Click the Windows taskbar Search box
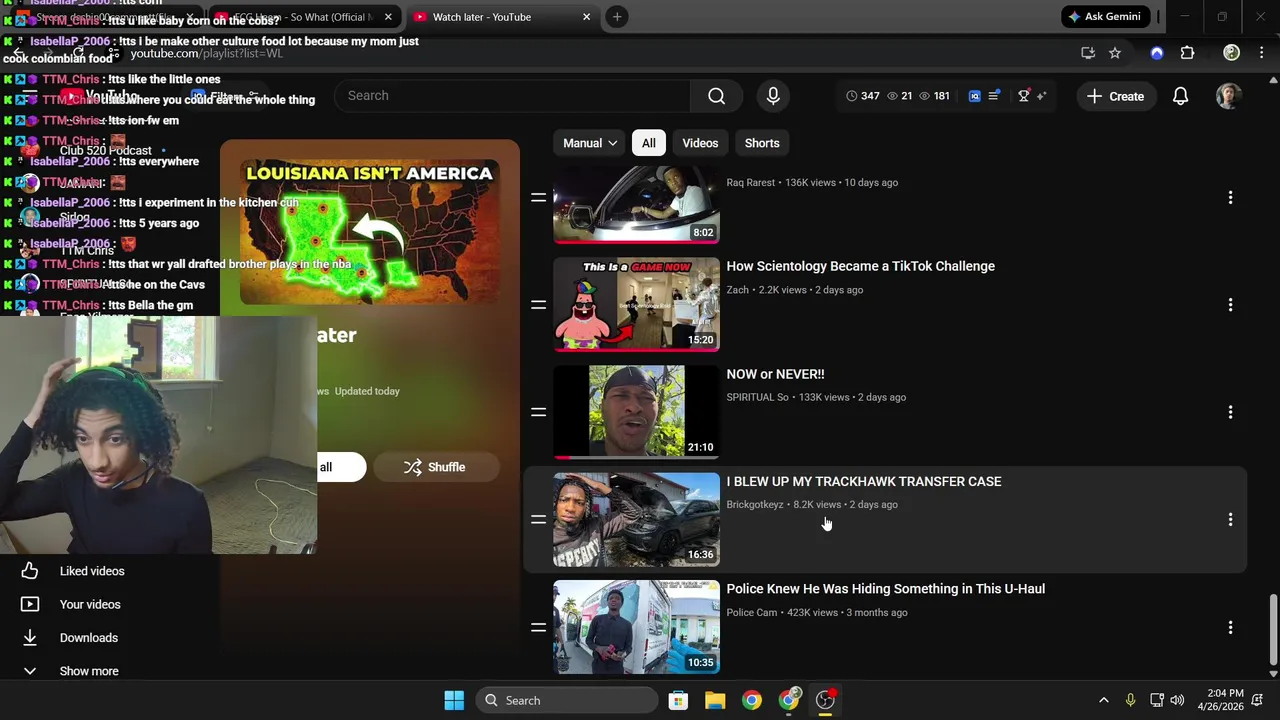Image resolution: width=1280 pixels, height=720 pixels. (x=567, y=700)
